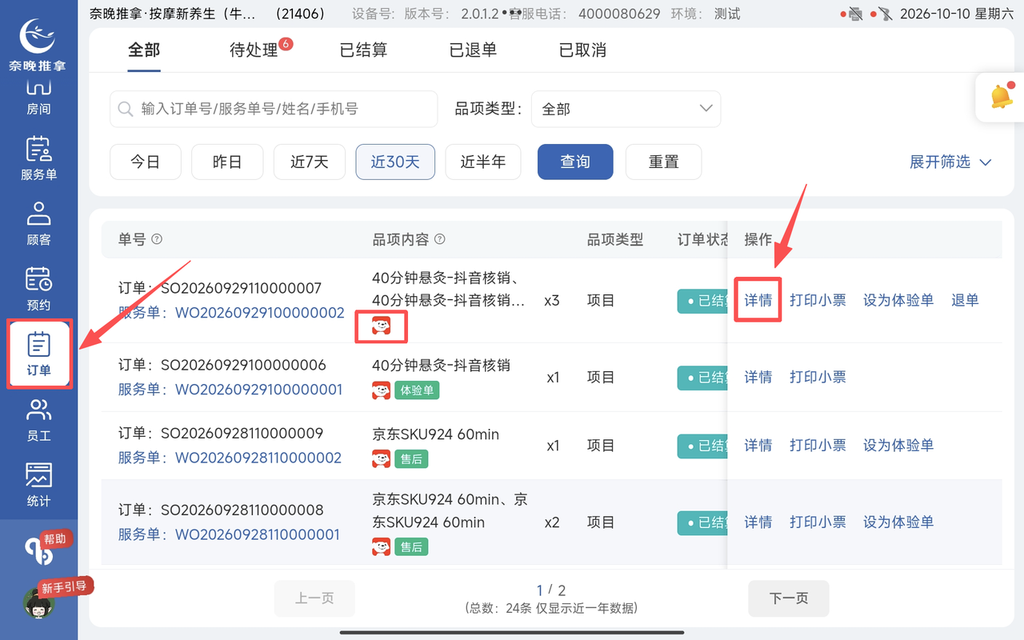Click the store name 奈晚推拿·按摩新养生 title
Viewport: 1024px width, 640px height.
coord(172,14)
